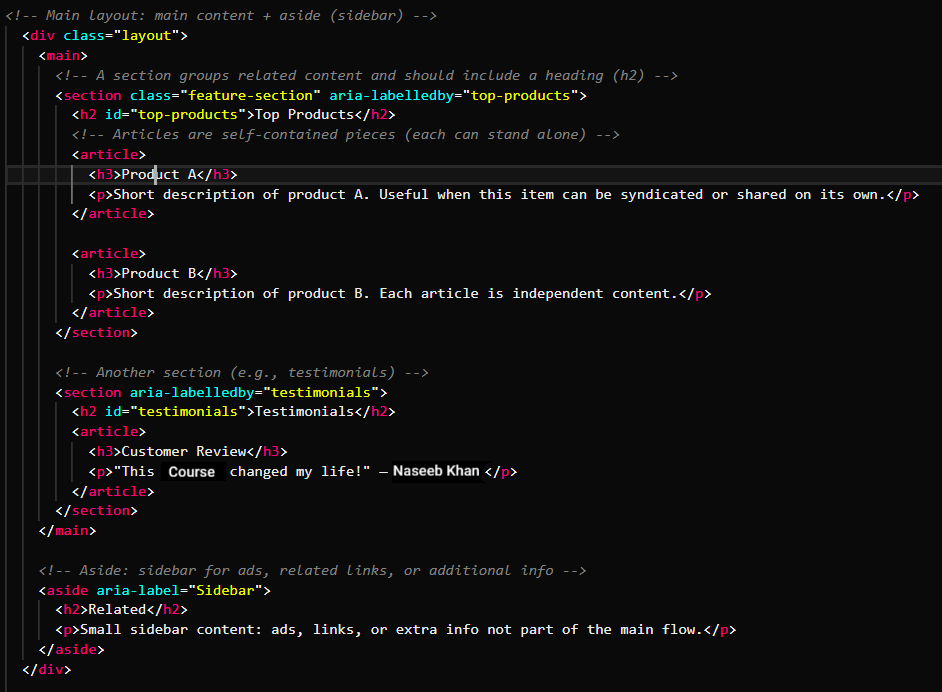The image size is (942, 692).
Task: Click the comment 'Aside: sidebar for ads, related links'
Action: pos(312,571)
